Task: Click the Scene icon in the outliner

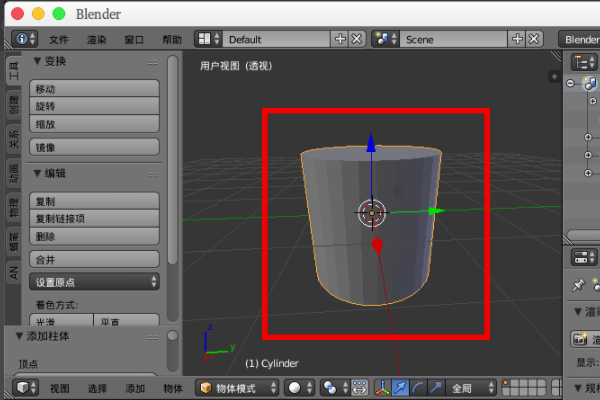Action: click(x=590, y=83)
